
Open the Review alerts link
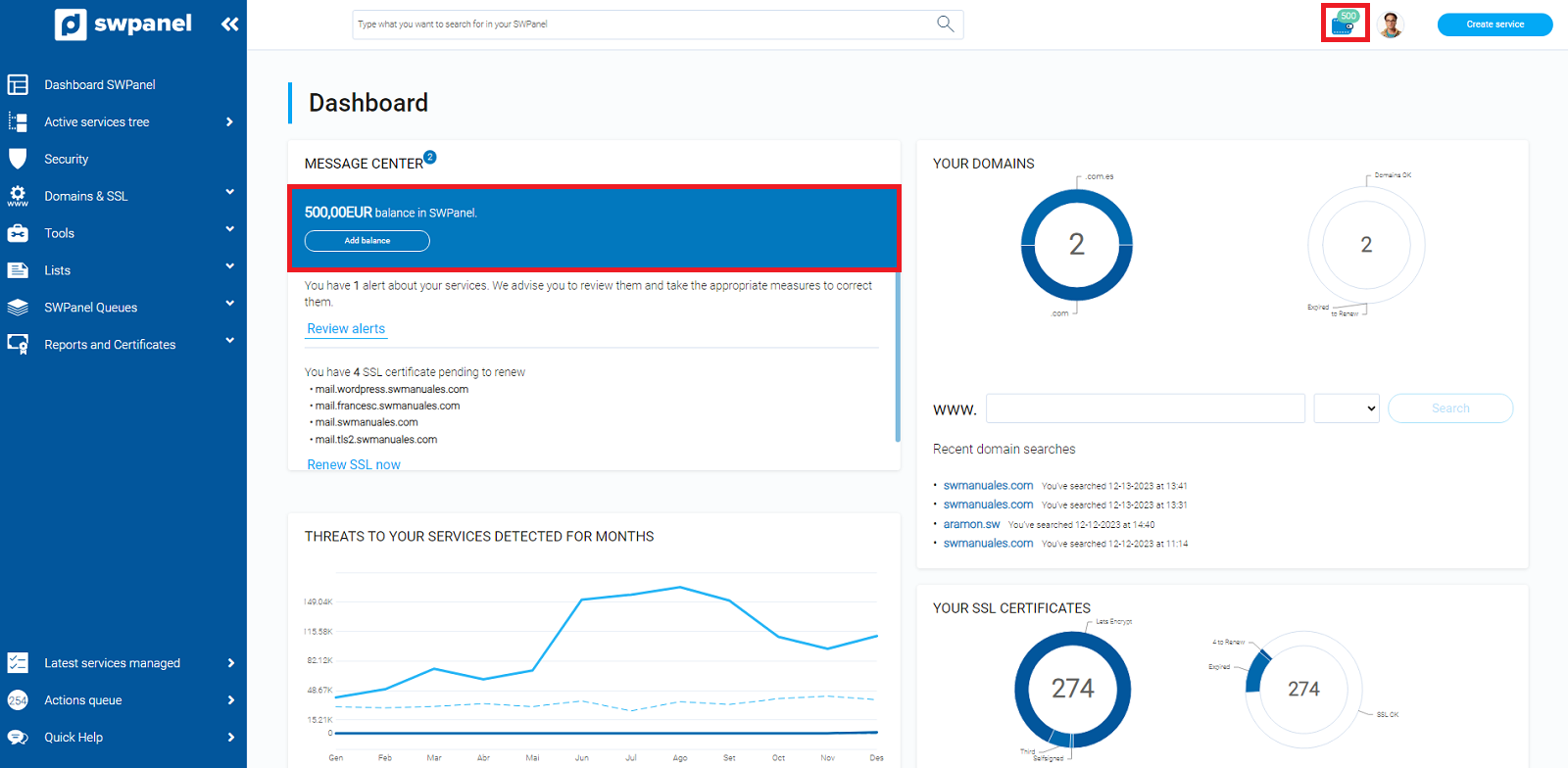point(346,329)
